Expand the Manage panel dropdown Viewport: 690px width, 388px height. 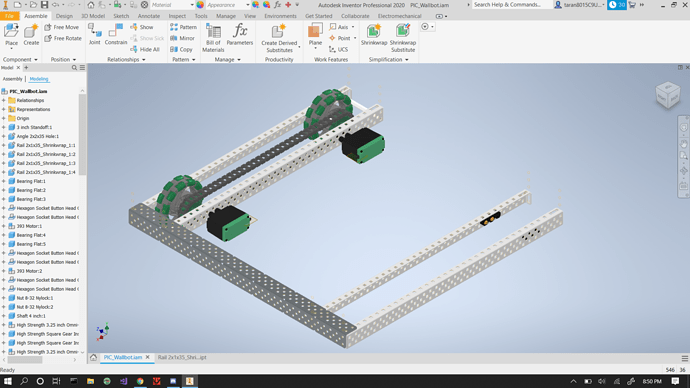[x=239, y=60]
